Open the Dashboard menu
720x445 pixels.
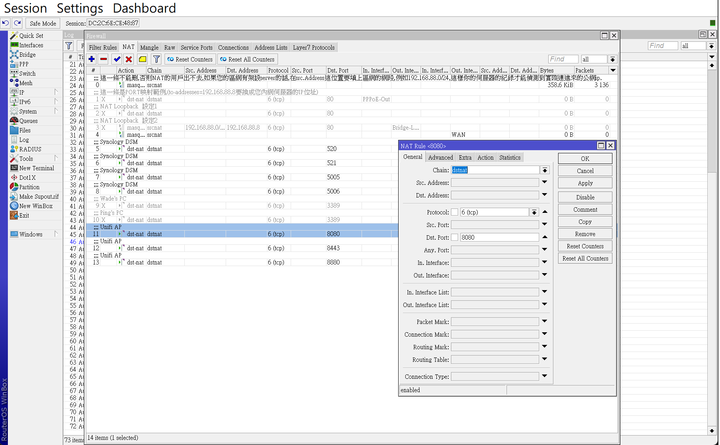tap(144, 8)
